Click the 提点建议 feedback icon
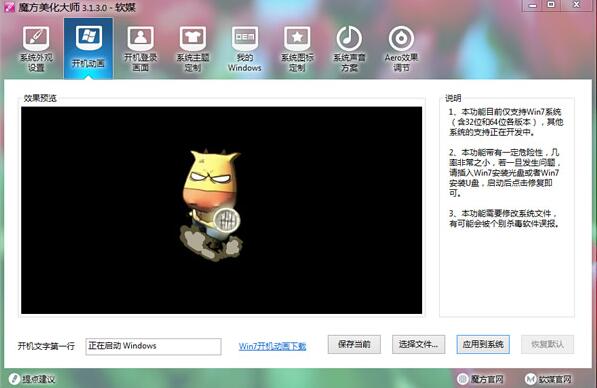The height and width of the screenshot is (388, 597). coord(14,379)
